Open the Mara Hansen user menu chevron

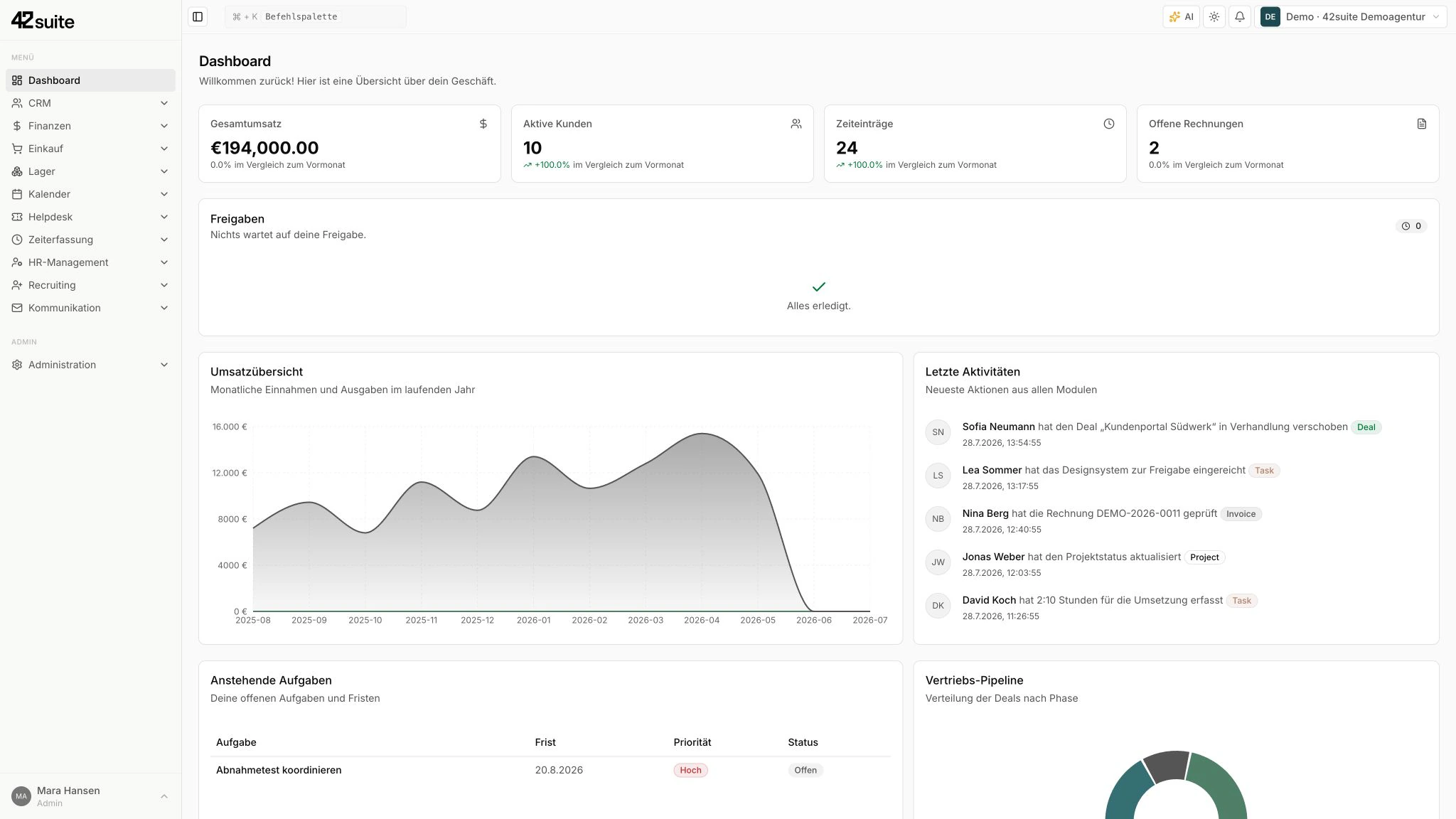coord(164,796)
